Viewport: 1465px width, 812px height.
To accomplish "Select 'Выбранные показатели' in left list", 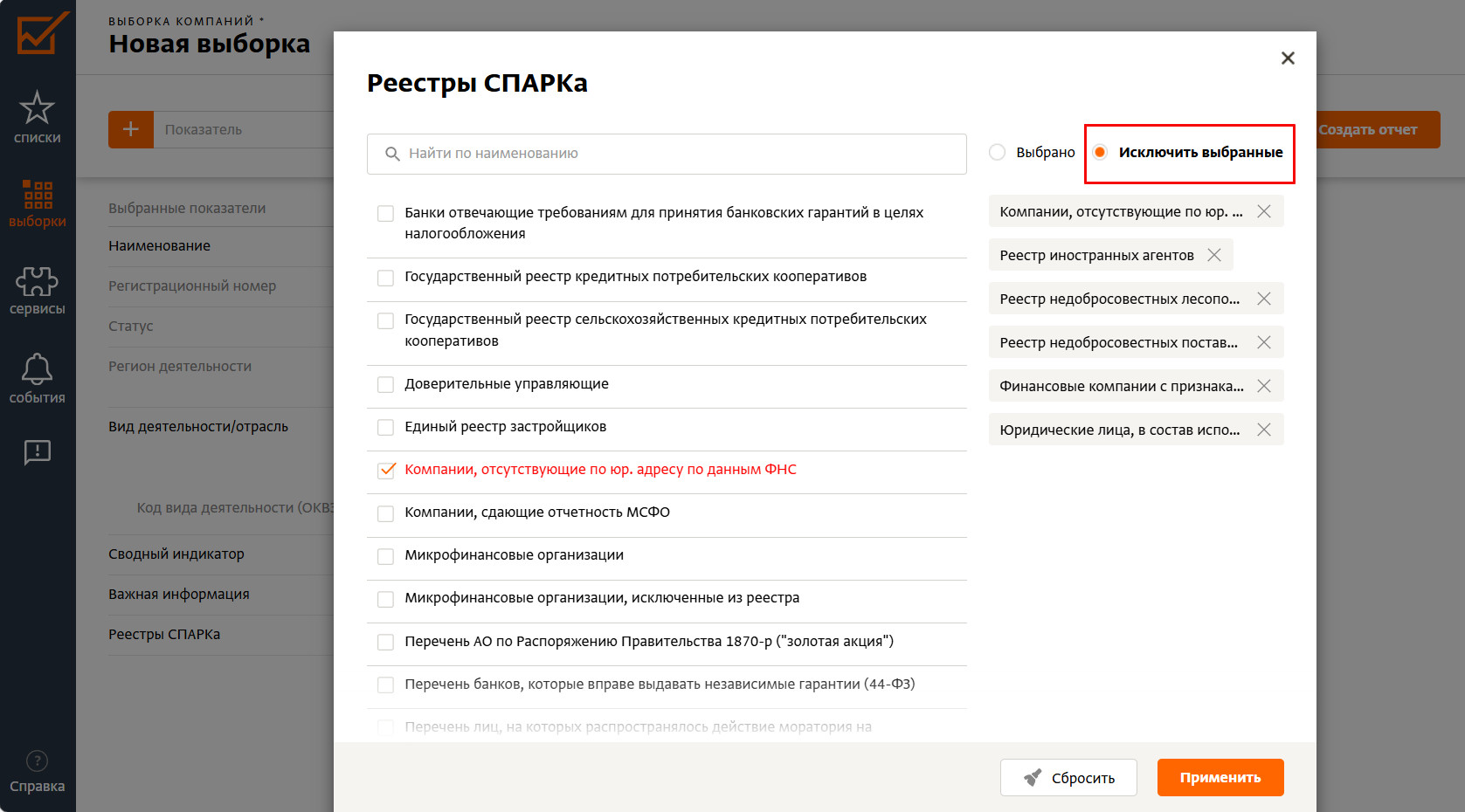I will [x=187, y=208].
